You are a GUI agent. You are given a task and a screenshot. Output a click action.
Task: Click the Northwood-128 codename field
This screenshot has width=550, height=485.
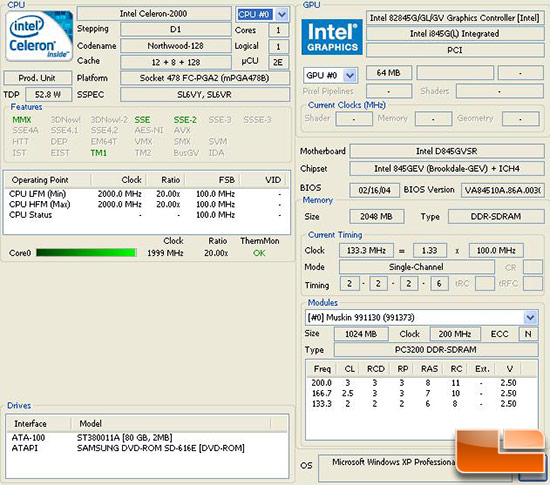coord(175,46)
